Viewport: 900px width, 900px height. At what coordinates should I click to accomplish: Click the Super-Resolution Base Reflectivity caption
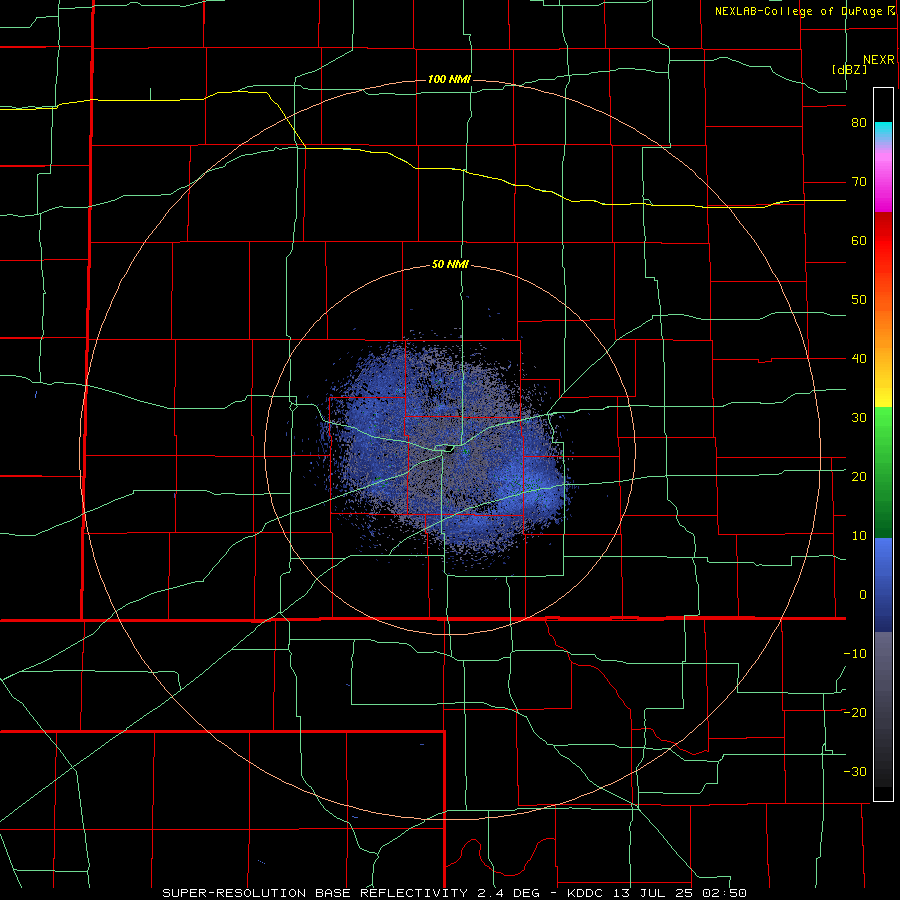click(x=455, y=893)
